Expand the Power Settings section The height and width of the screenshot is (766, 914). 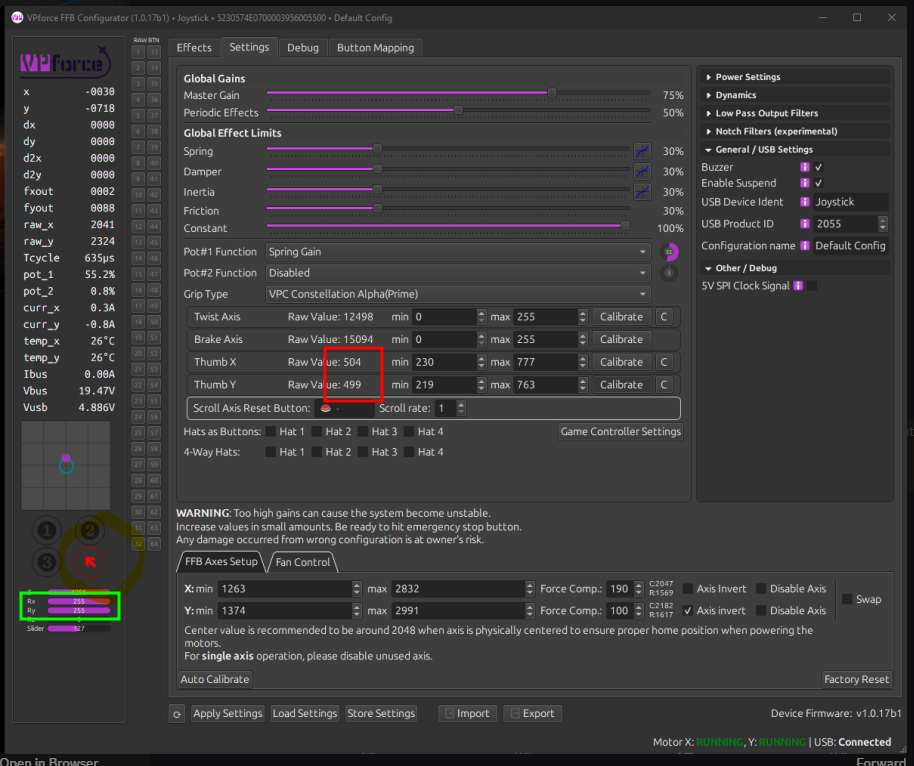[794, 77]
